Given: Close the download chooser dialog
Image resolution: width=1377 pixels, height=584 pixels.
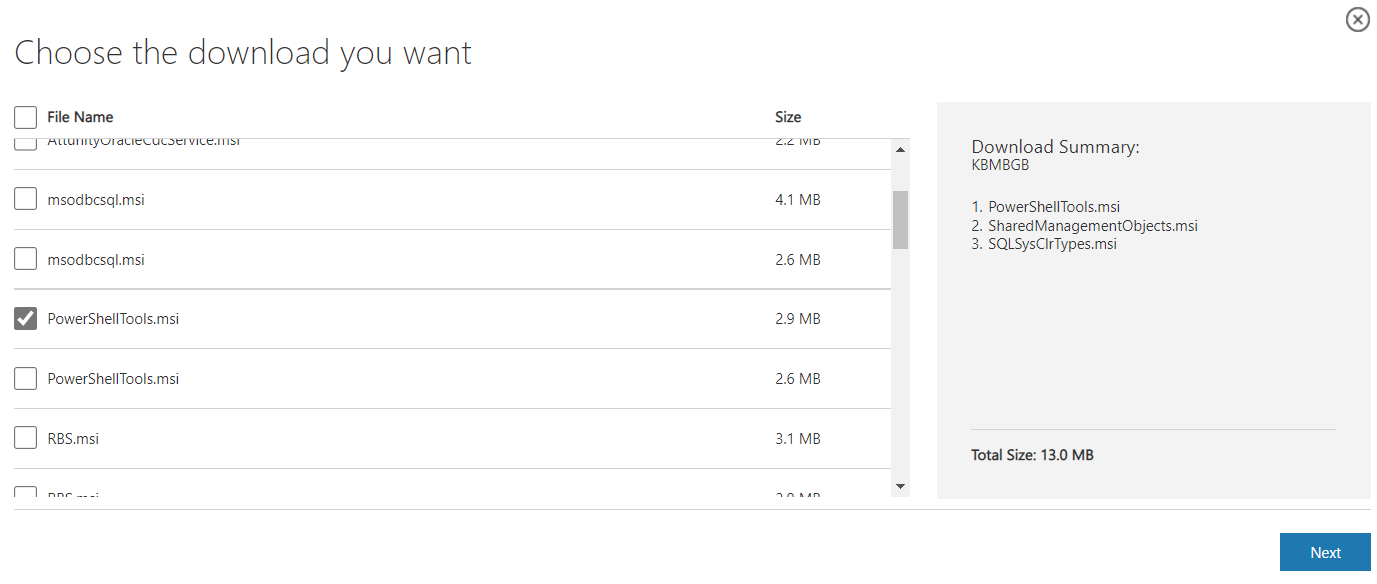Looking at the screenshot, I should [x=1357, y=20].
